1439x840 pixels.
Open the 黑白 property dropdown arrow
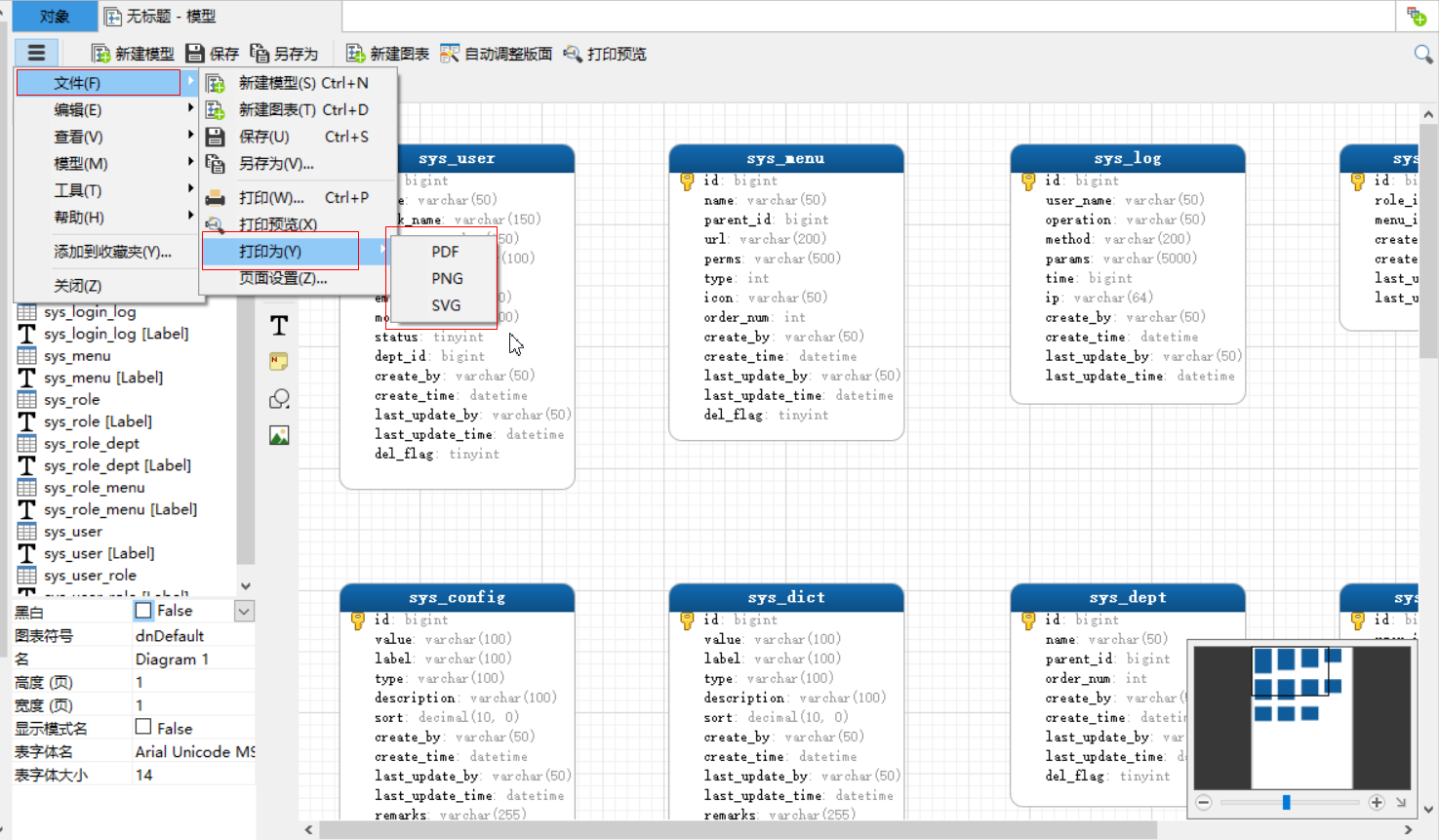click(244, 612)
